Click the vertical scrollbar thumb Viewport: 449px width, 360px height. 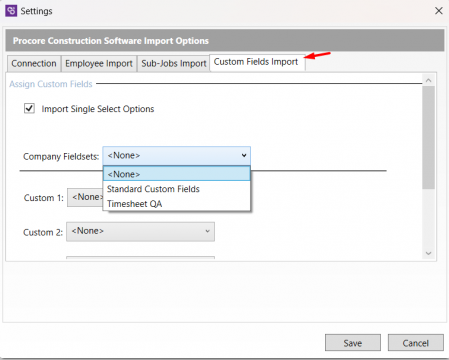[x=429, y=137]
